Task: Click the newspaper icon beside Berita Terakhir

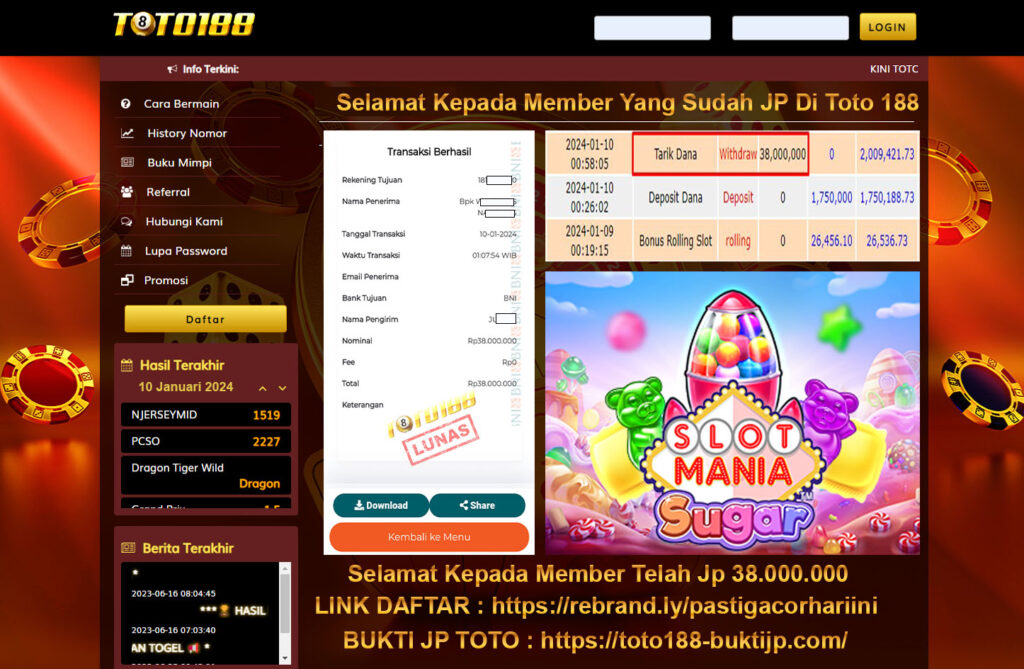Action: click(128, 548)
